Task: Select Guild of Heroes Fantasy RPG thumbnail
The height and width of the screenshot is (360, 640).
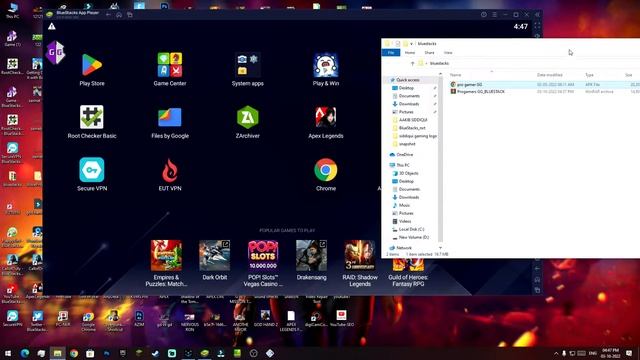Action: click(408, 265)
